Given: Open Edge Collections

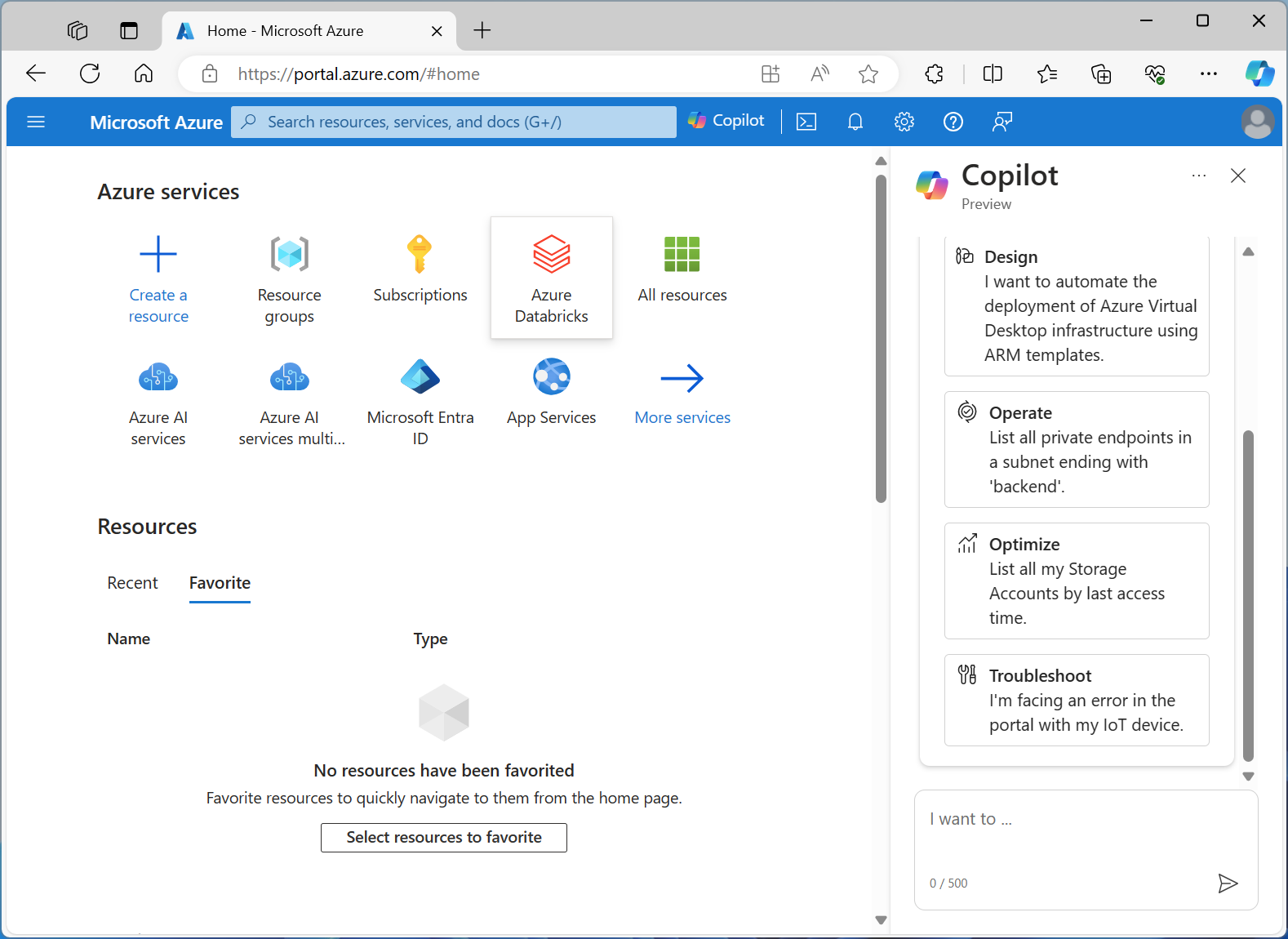Looking at the screenshot, I should coord(1101,73).
